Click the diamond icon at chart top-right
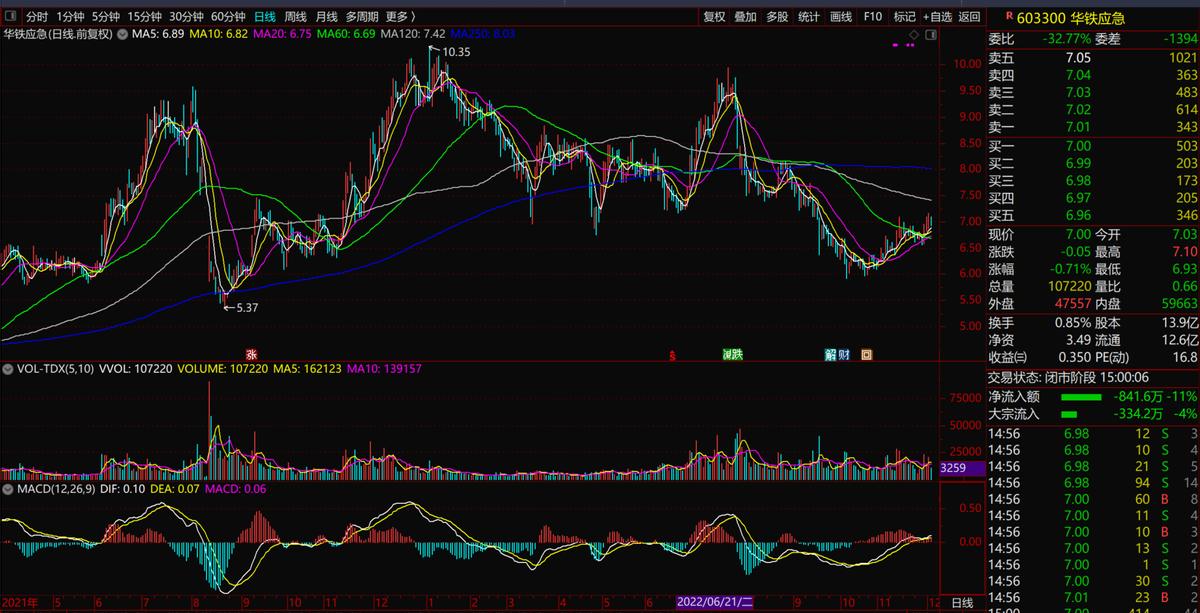 (x=913, y=34)
